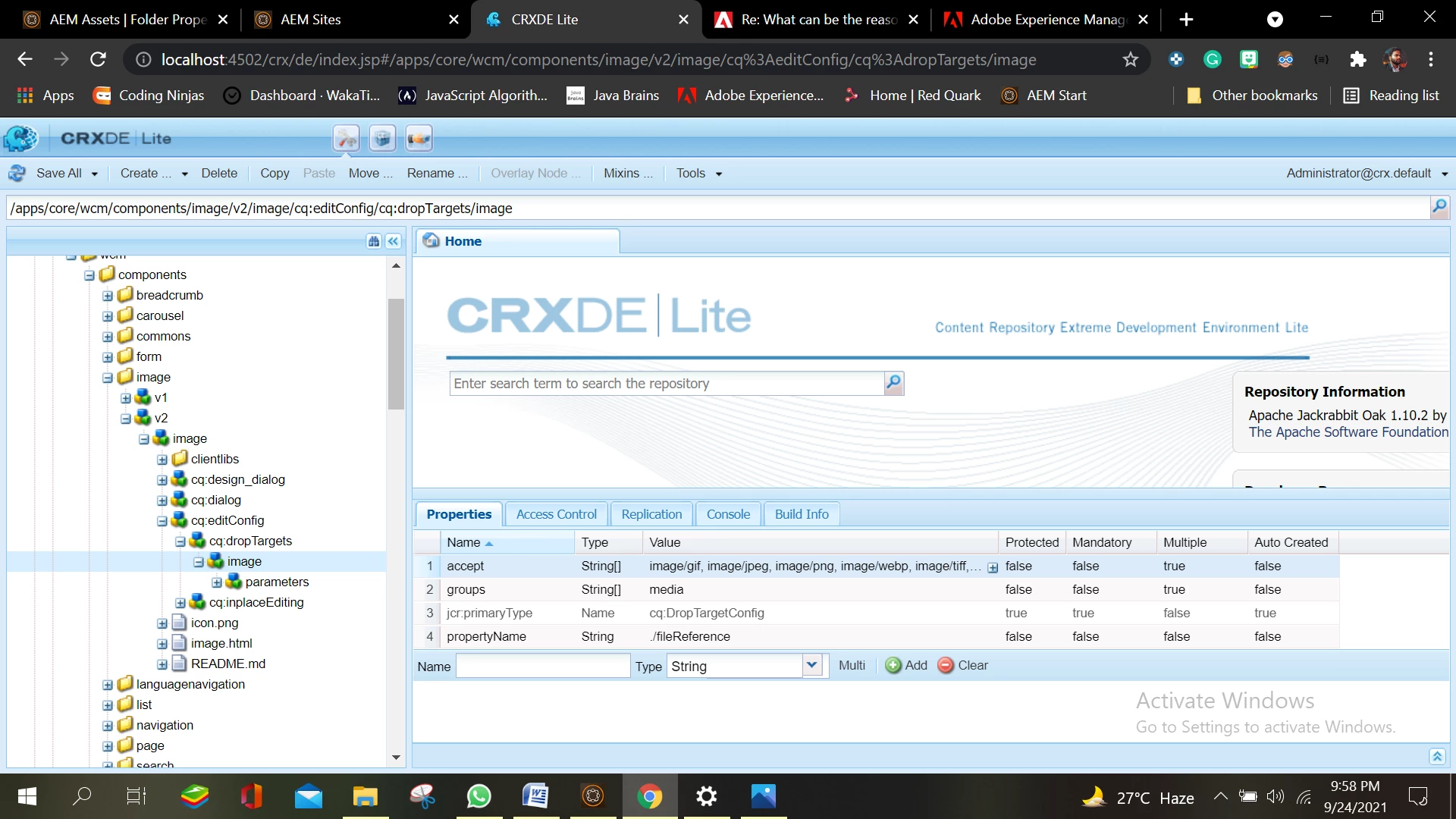The height and width of the screenshot is (819, 1456).
Task: Click the Package Manager cube icon
Action: tap(383, 139)
